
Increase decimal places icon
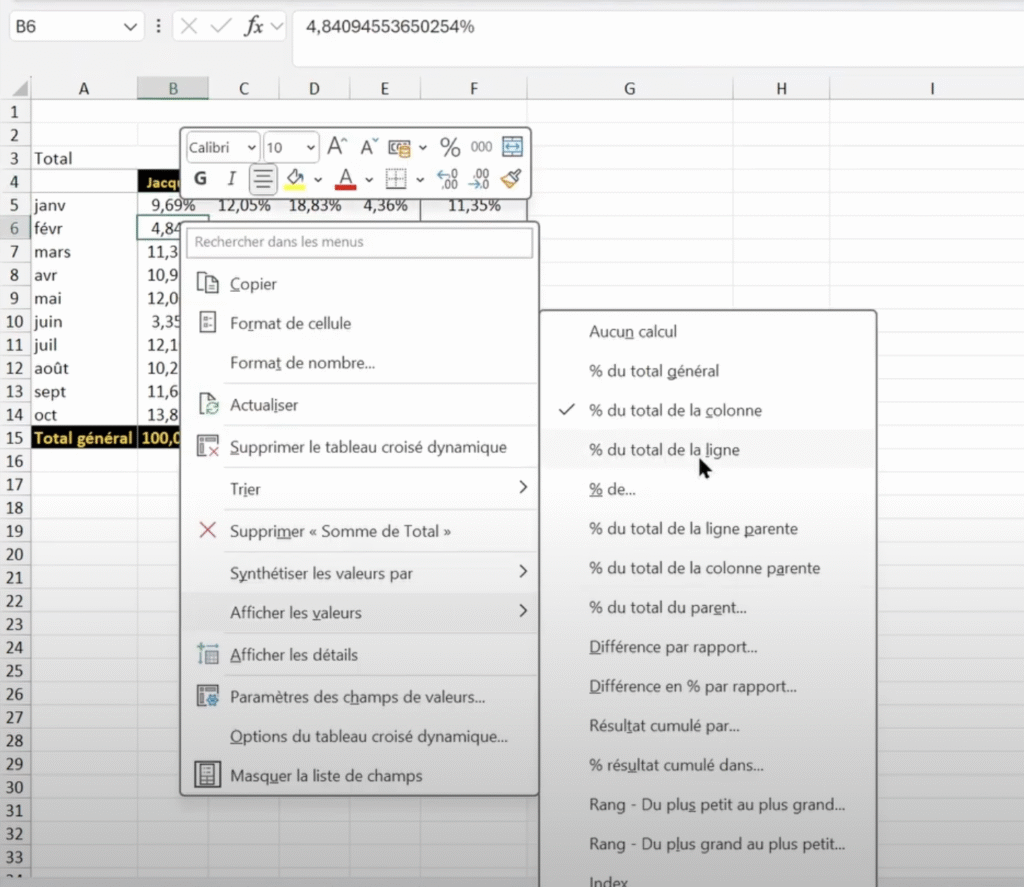448,178
